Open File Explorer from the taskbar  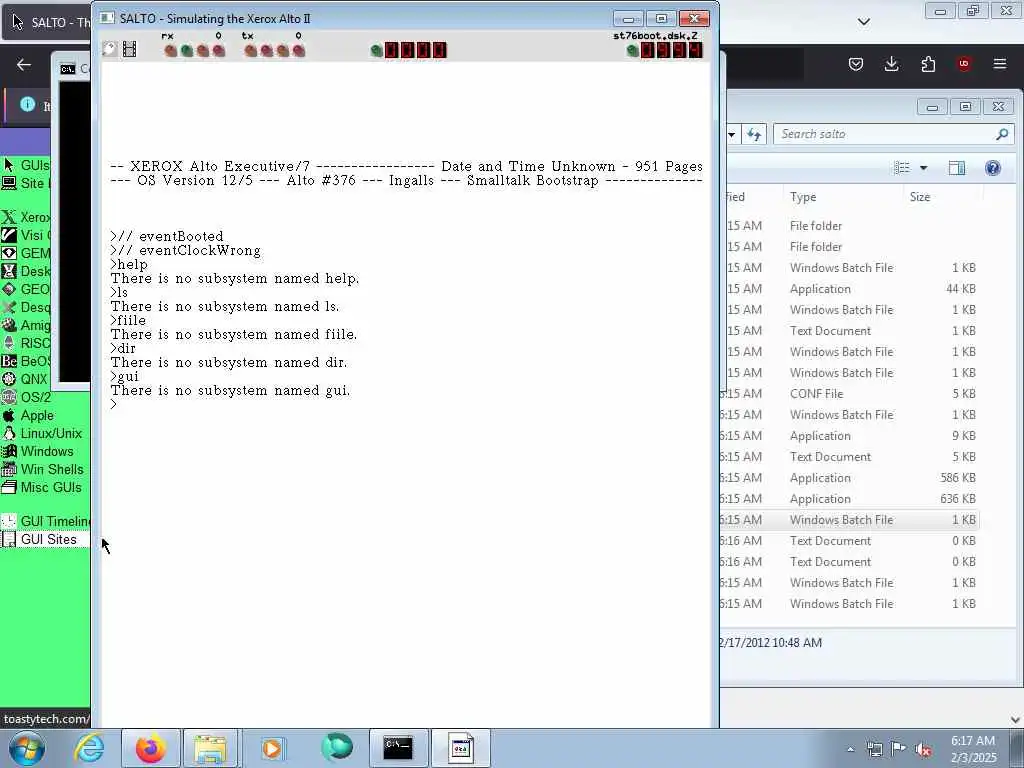coord(210,748)
